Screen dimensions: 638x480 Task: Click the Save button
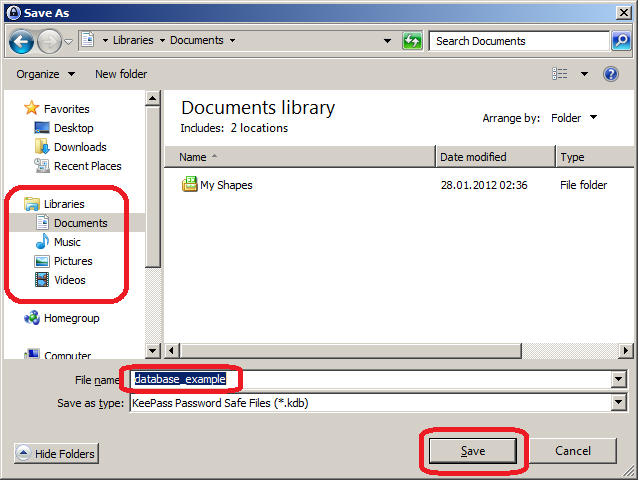(473, 451)
